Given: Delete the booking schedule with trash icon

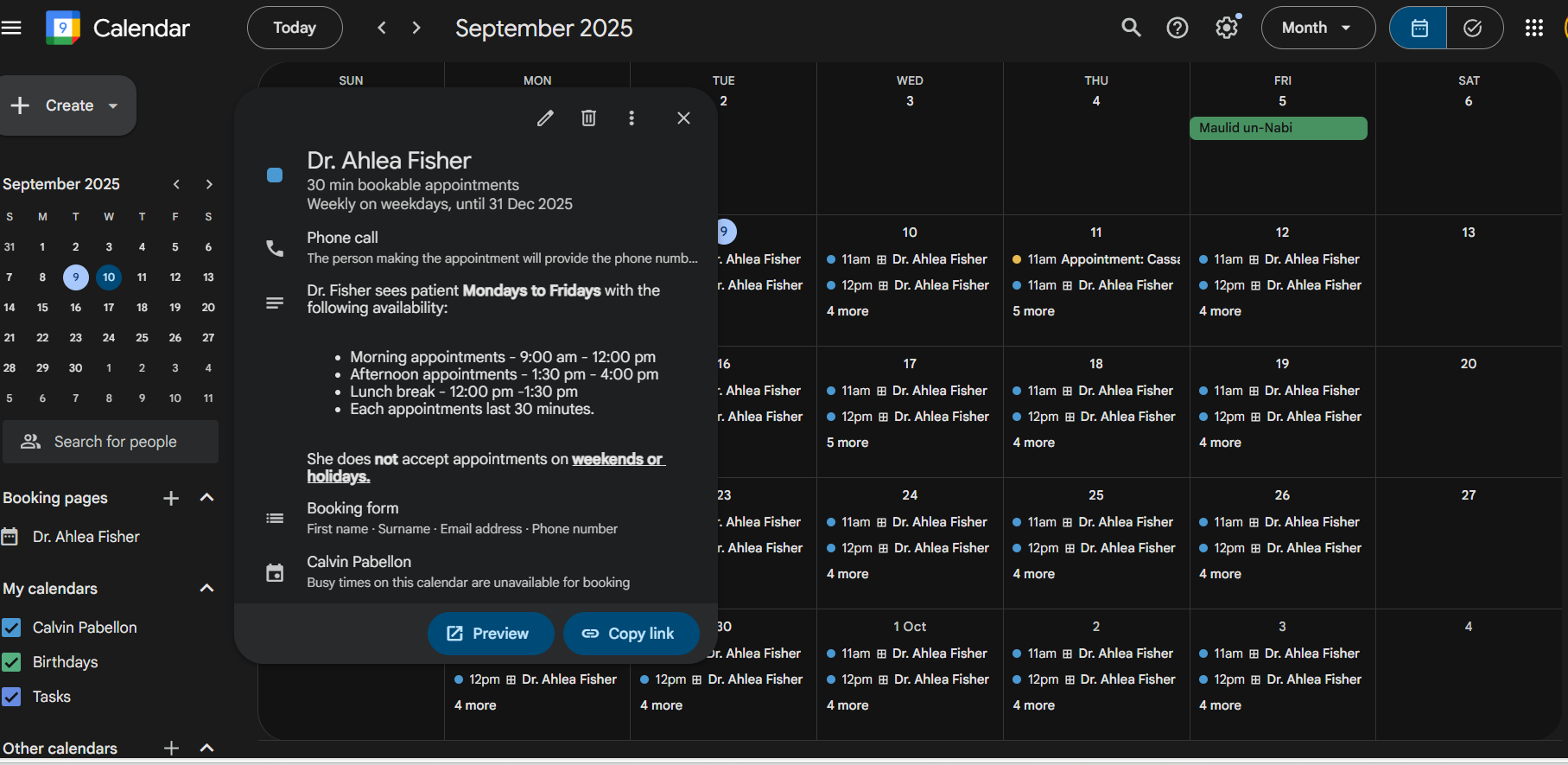Looking at the screenshot, I should [x=588, y=118].
